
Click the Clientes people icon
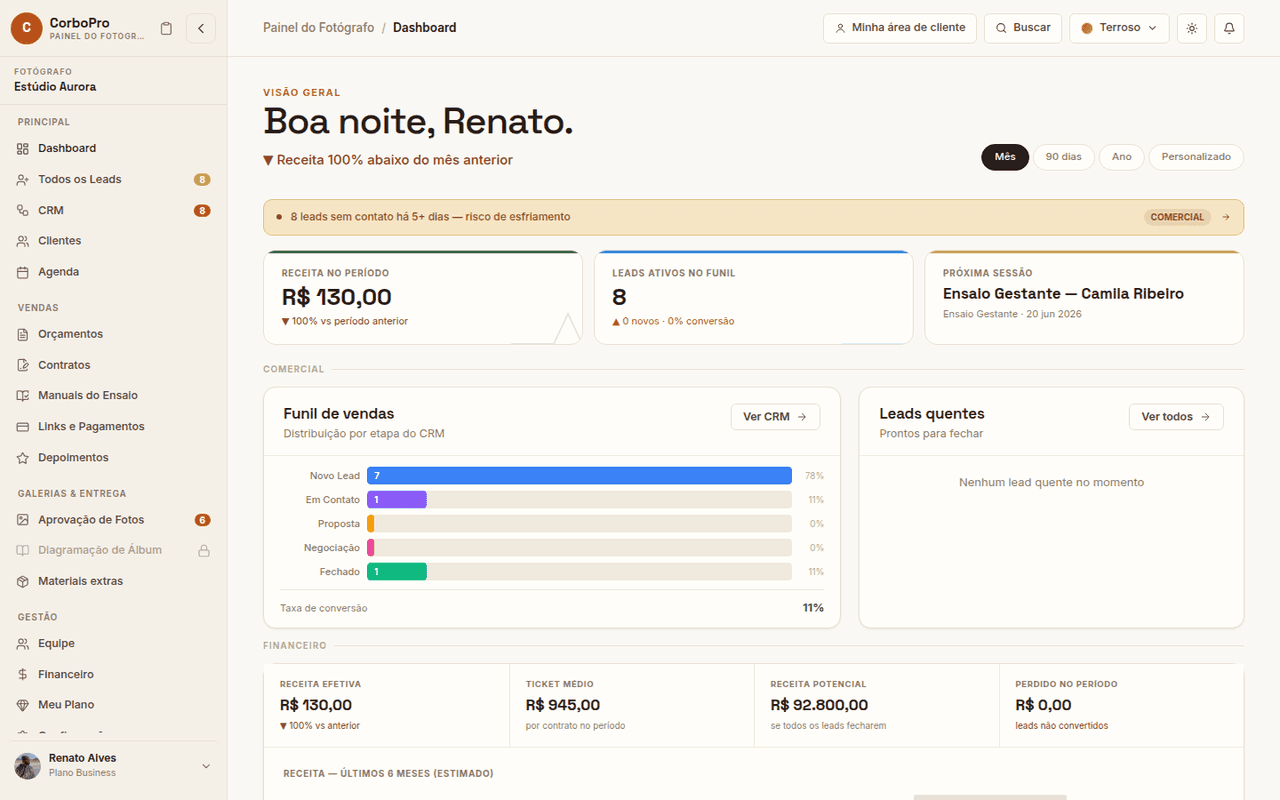tap(23, 241)
